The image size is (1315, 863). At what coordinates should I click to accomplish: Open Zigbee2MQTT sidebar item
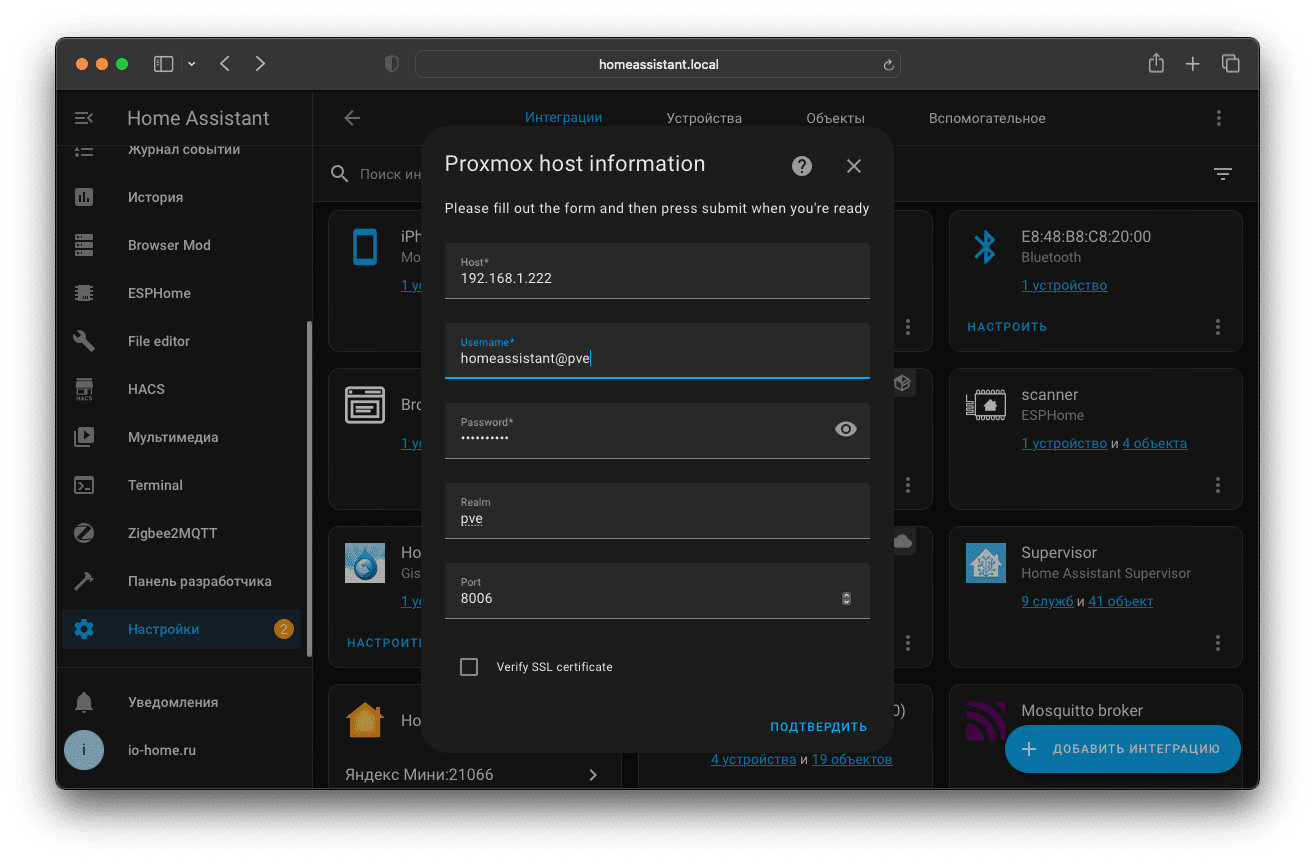pos(172,533)
